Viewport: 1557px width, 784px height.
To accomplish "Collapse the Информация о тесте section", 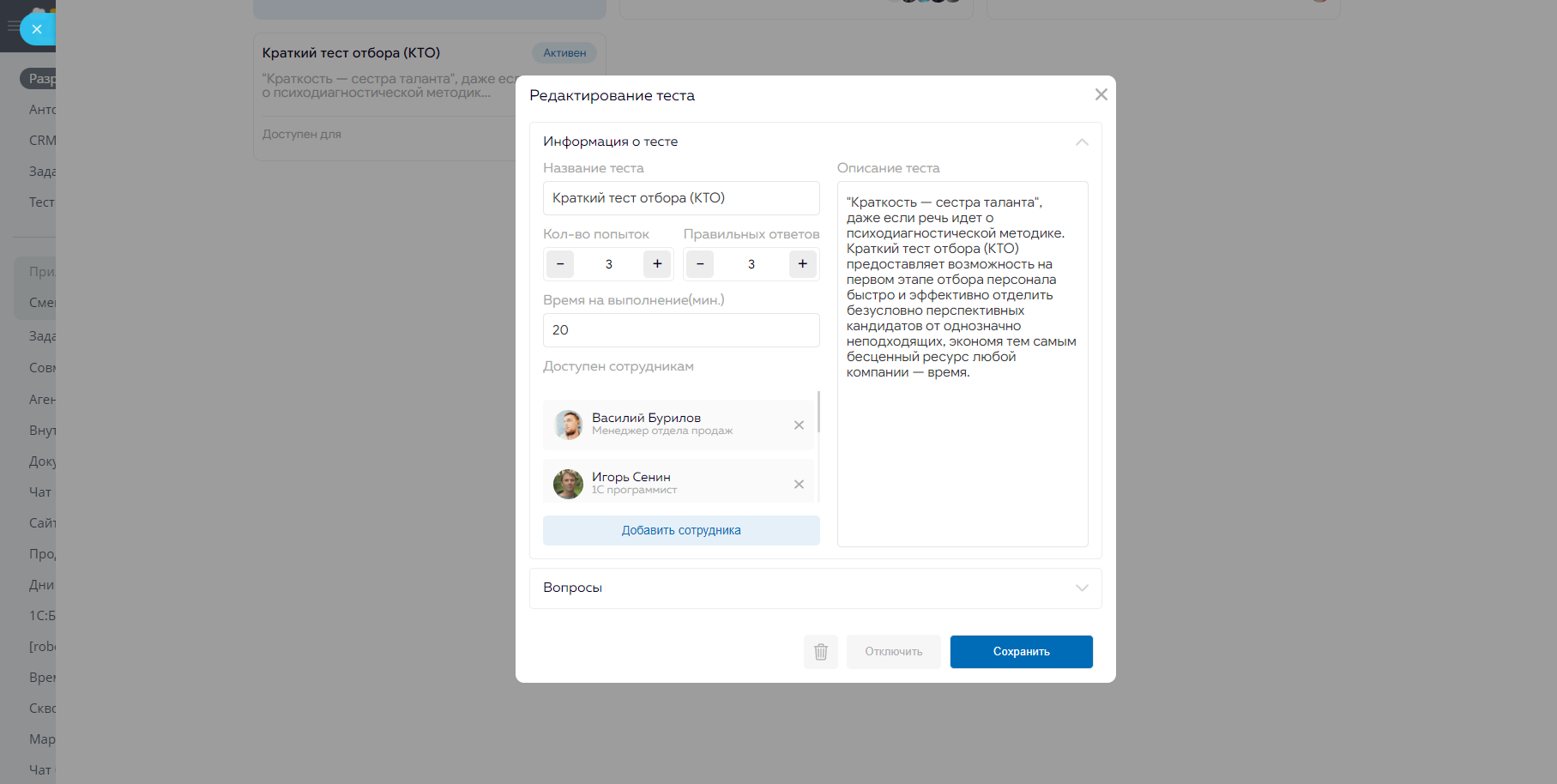I will point(1082,142).
